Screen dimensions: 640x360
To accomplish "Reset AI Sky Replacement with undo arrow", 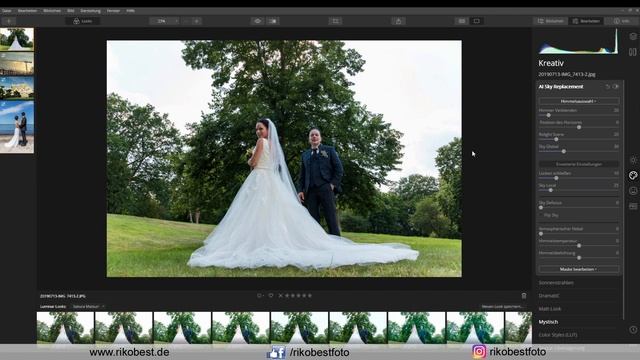I will (x=607, y=87).
